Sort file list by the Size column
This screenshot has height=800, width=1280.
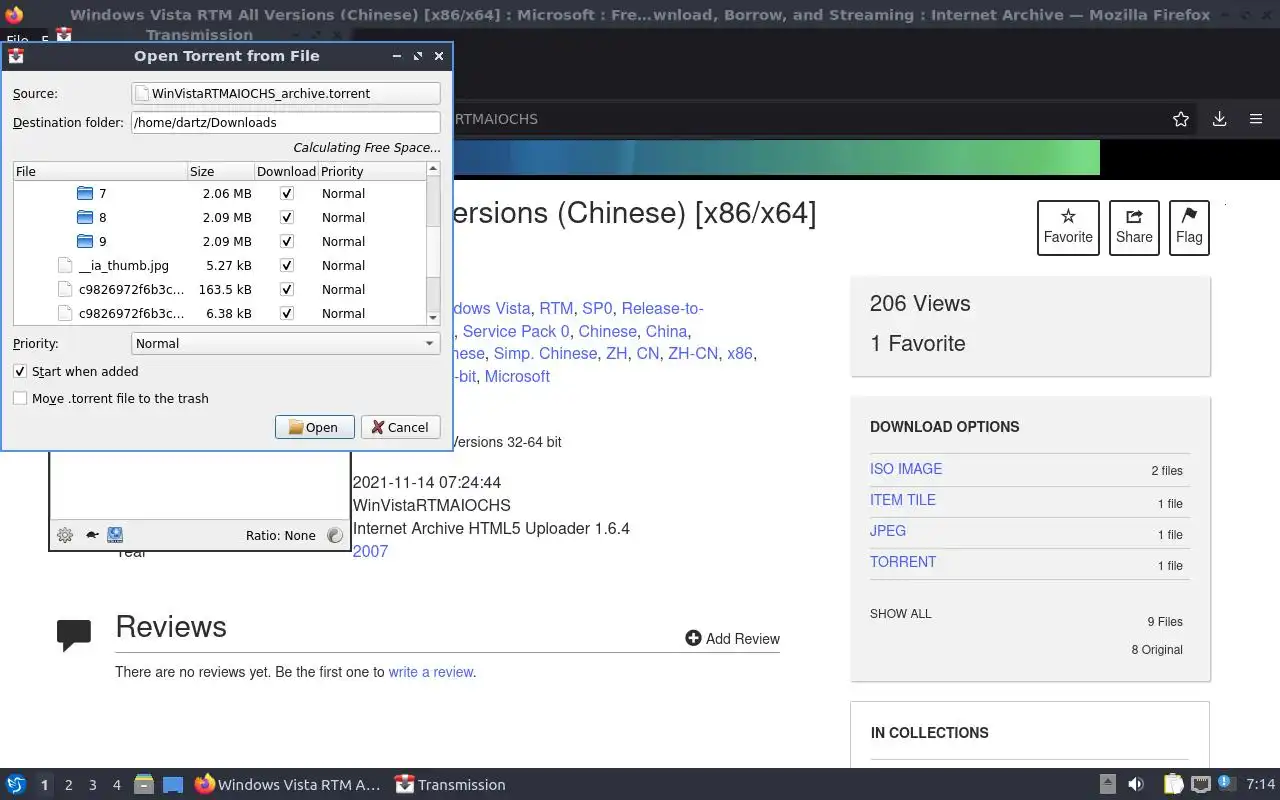pos(221,171)
